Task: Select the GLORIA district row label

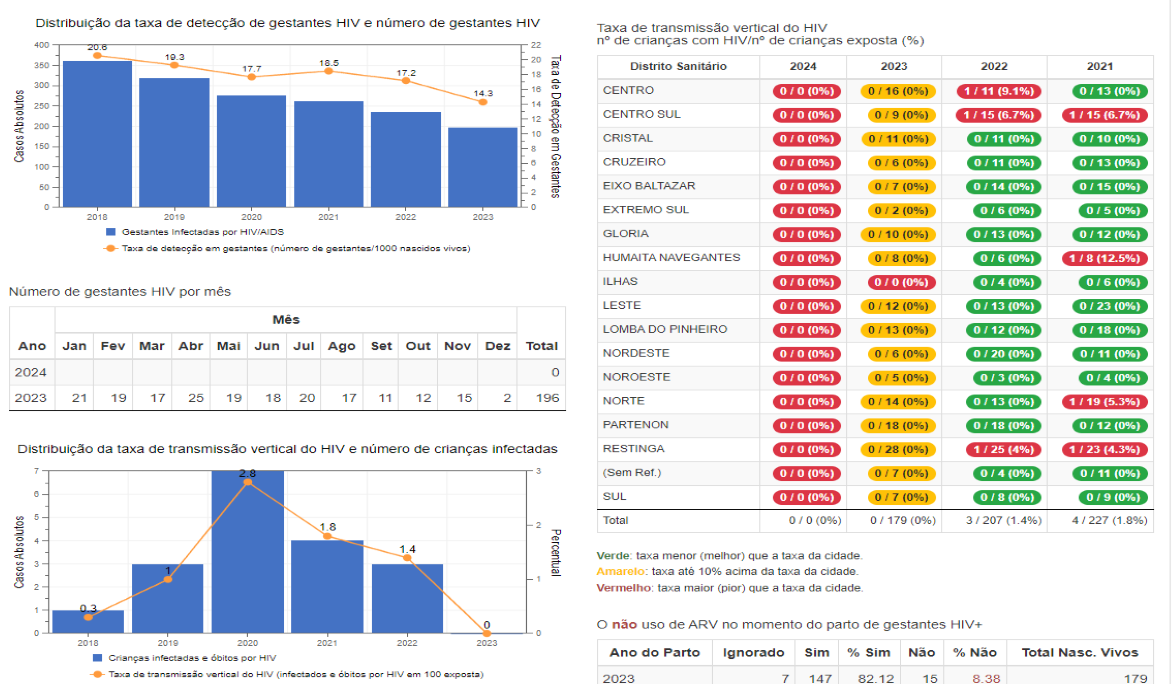Action: tap(626, 234)
